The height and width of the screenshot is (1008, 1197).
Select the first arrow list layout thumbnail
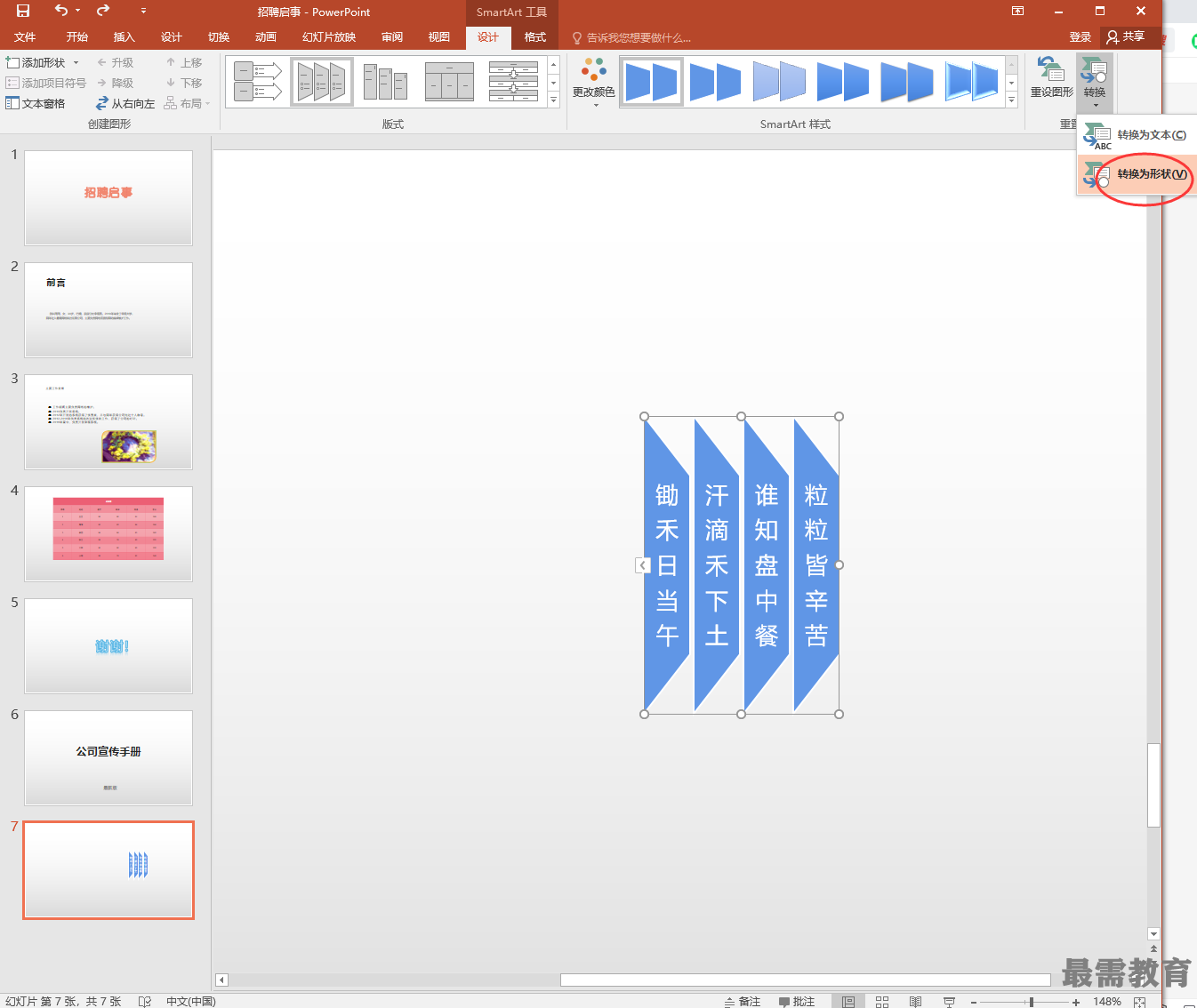tap(258, 82)
